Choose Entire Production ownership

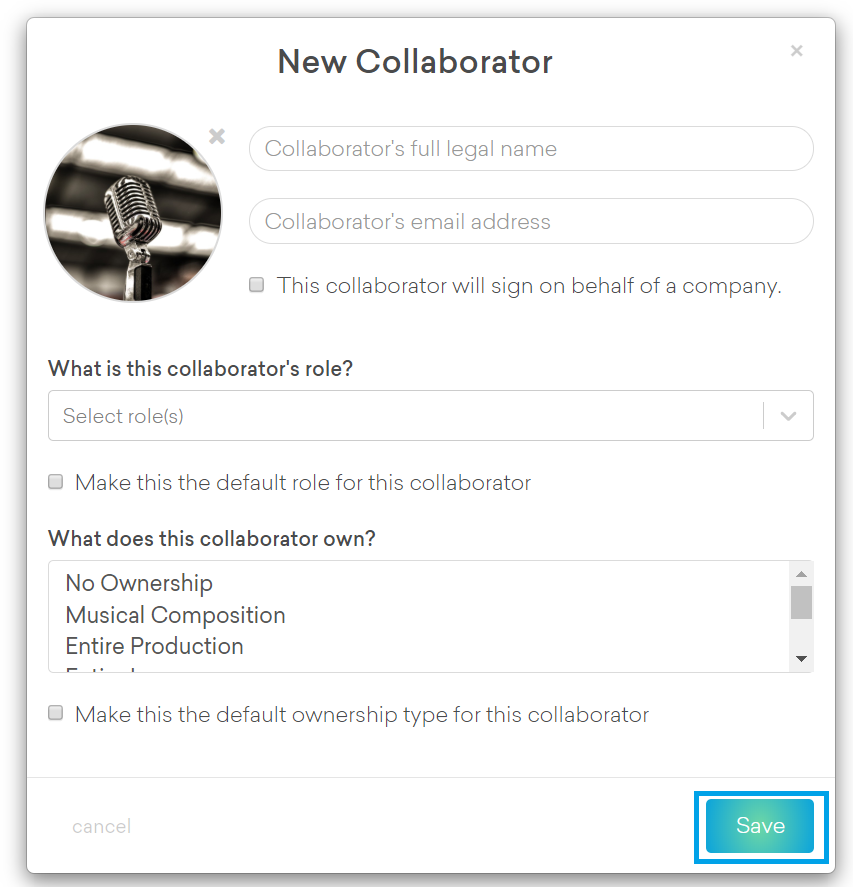pyautogui.click(x=154, y=646)
